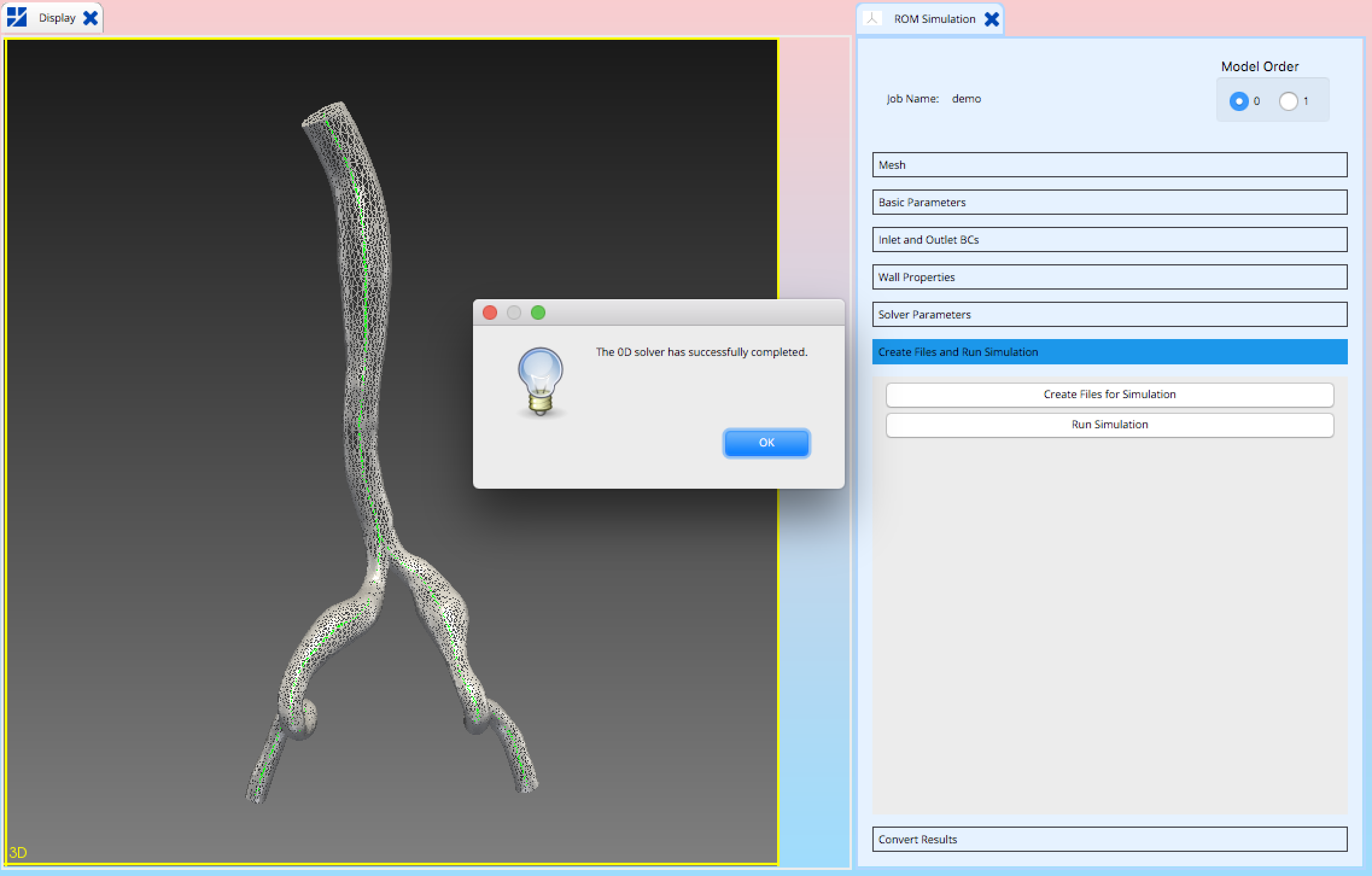The width and height of the screenshot is (1372, 876).
Task: Click the yellow minimize button on the dialog
Action: 514,313
